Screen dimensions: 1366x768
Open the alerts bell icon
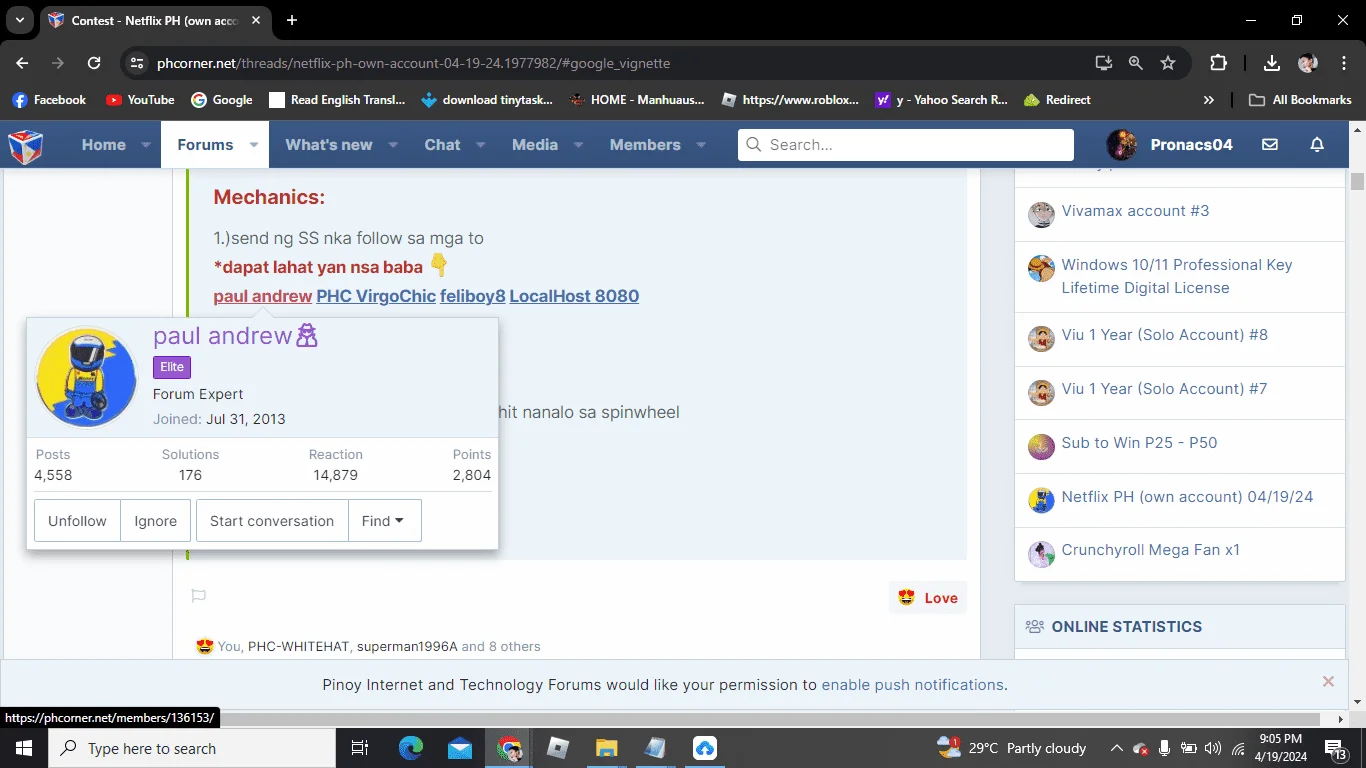tap(1317, 145)
